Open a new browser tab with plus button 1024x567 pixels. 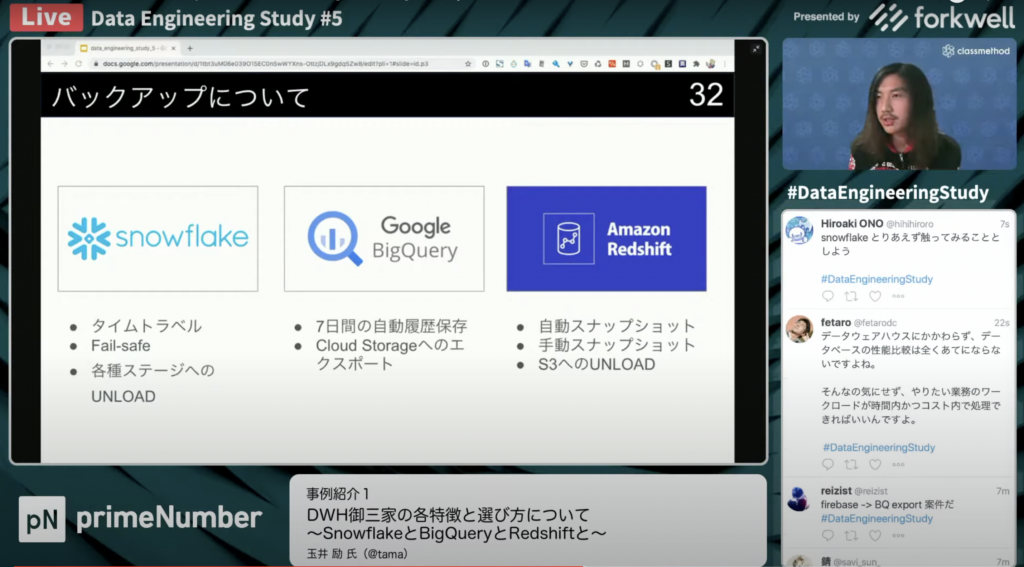[x=191, y=47]
